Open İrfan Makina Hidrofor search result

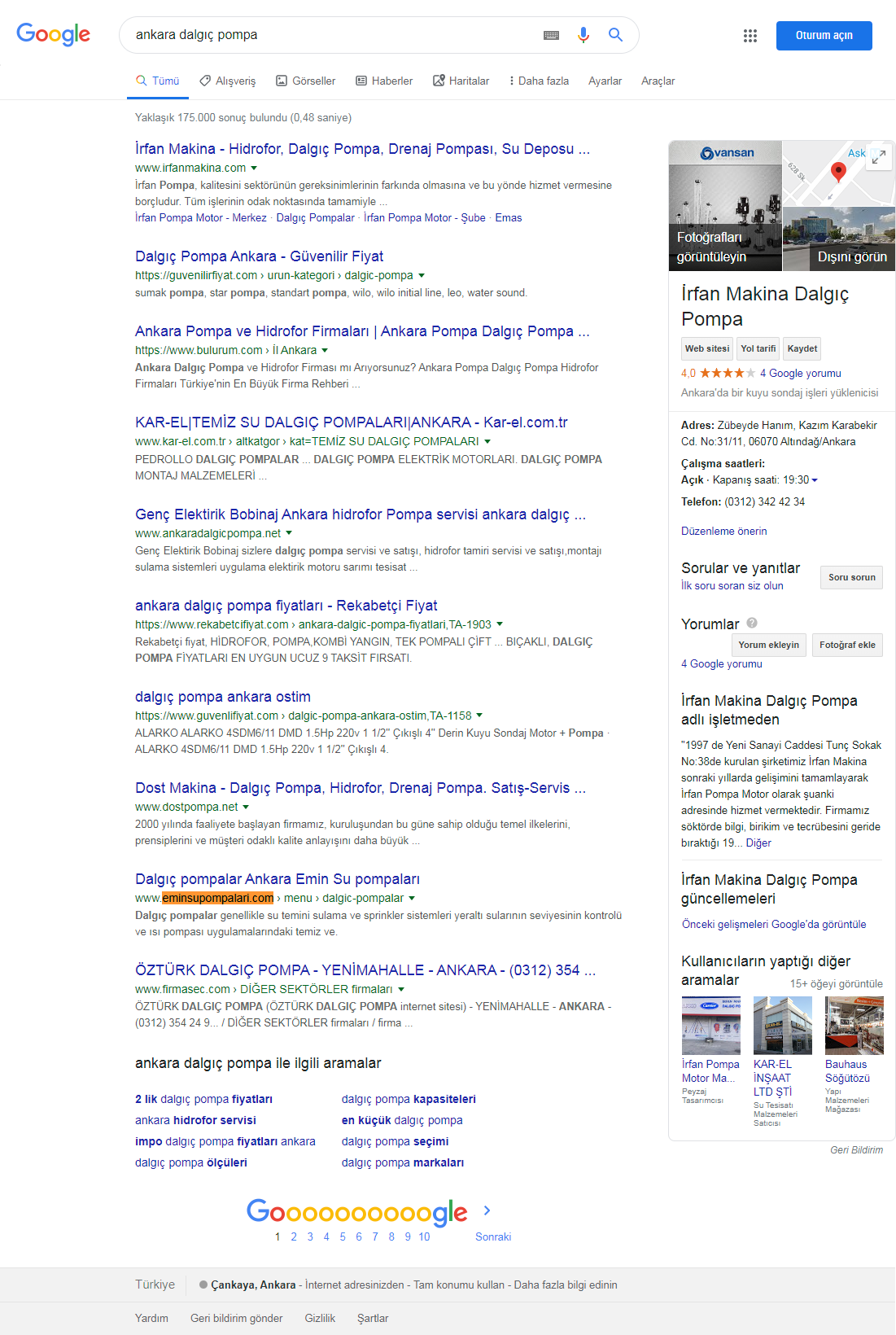click(x=362, y=148)
